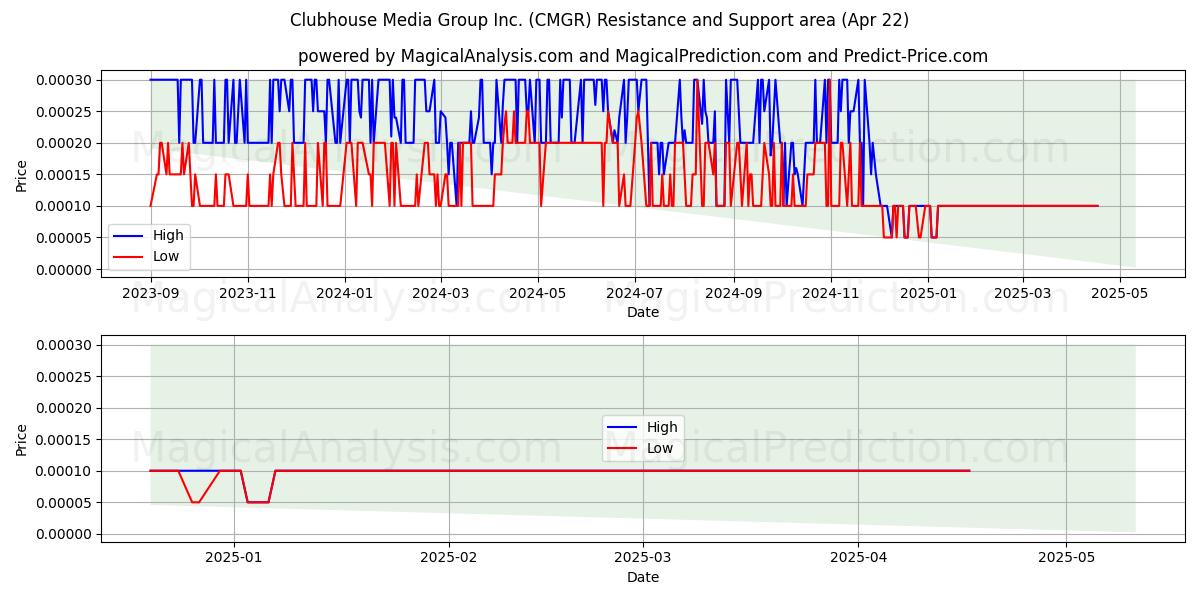Click the '2025-04' date tick label
1200x600 pixels.
pyautogui.click(x=858, y=558)
